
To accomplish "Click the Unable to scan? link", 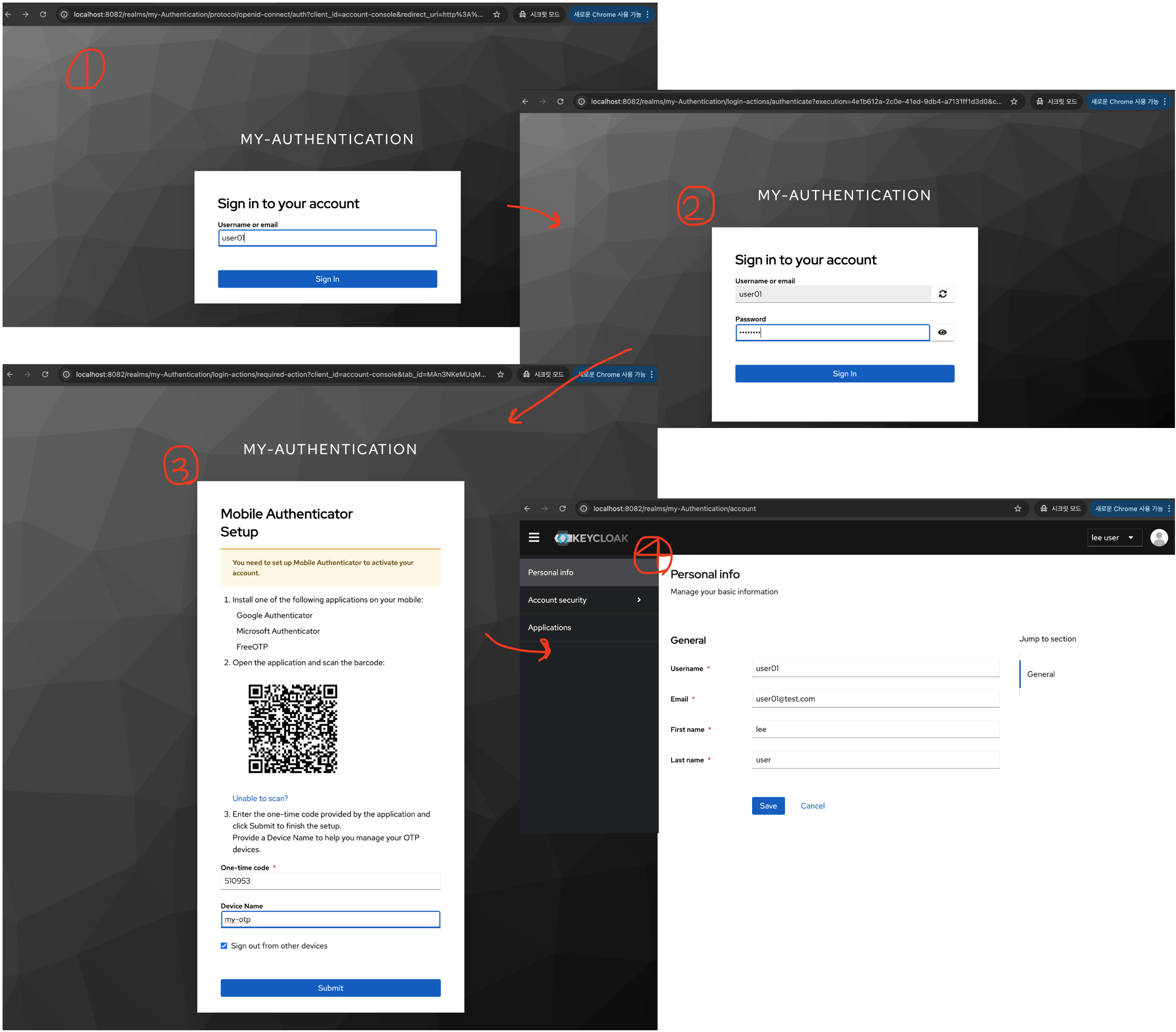I will pos(260,798).
